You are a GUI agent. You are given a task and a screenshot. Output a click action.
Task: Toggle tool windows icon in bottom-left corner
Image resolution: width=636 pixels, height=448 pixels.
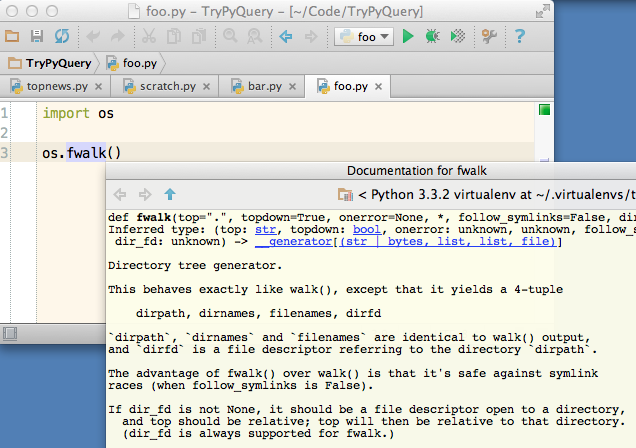point(10,334)
